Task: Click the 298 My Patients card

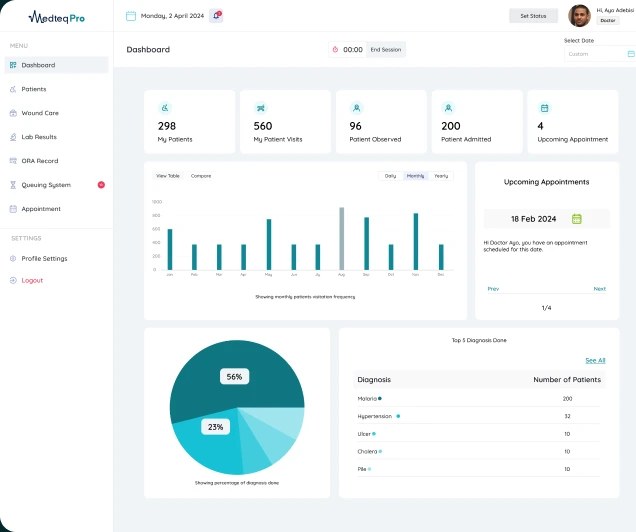Action: tap(189, 122)
